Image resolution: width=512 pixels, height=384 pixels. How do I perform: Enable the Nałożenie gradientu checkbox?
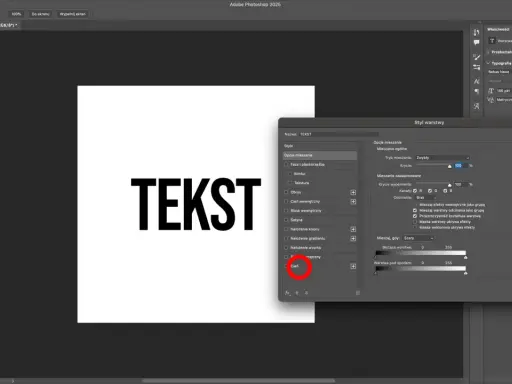(x=286, y=239)
